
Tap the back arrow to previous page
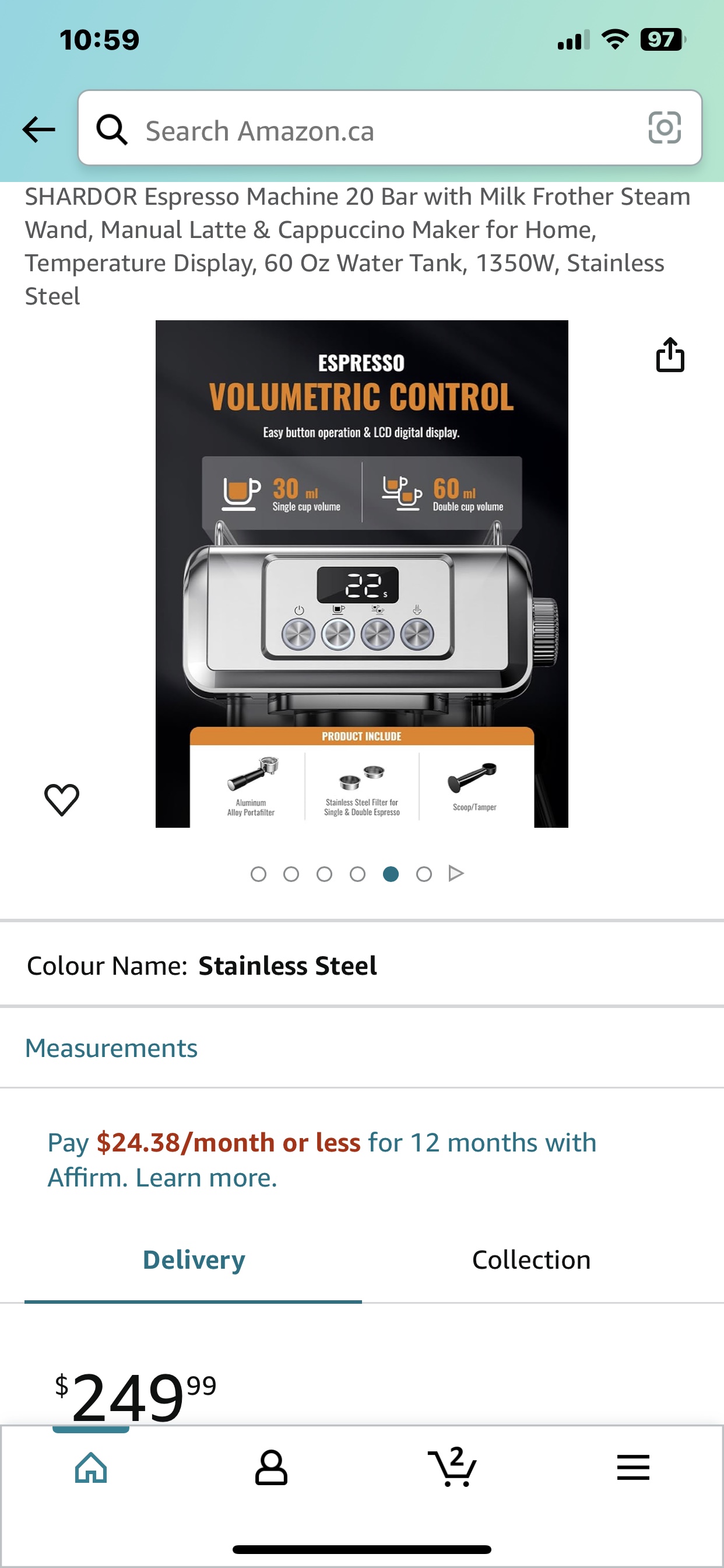[x=38, y=129]
